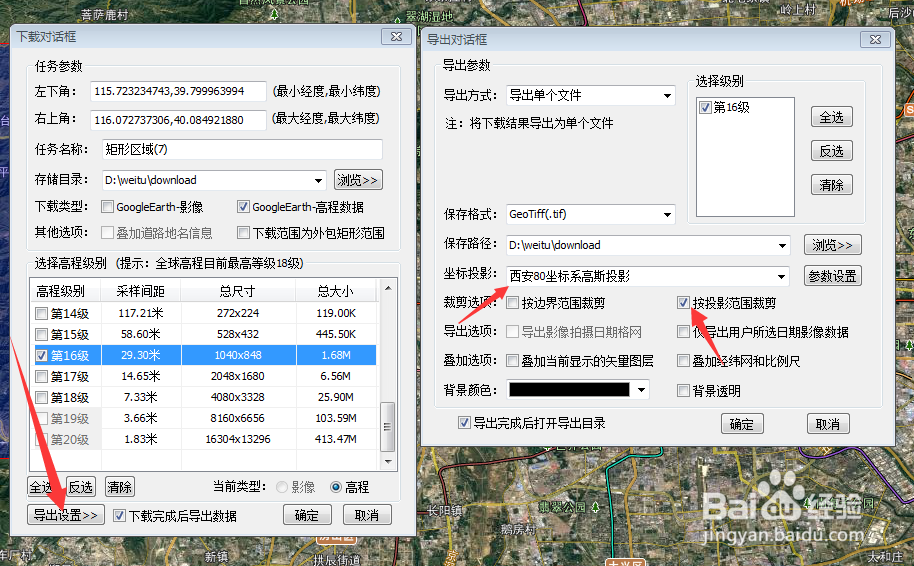914x566 pixels.
Task: Click elevation table scrollbar up arrow
Action: [x=388, y=288]
